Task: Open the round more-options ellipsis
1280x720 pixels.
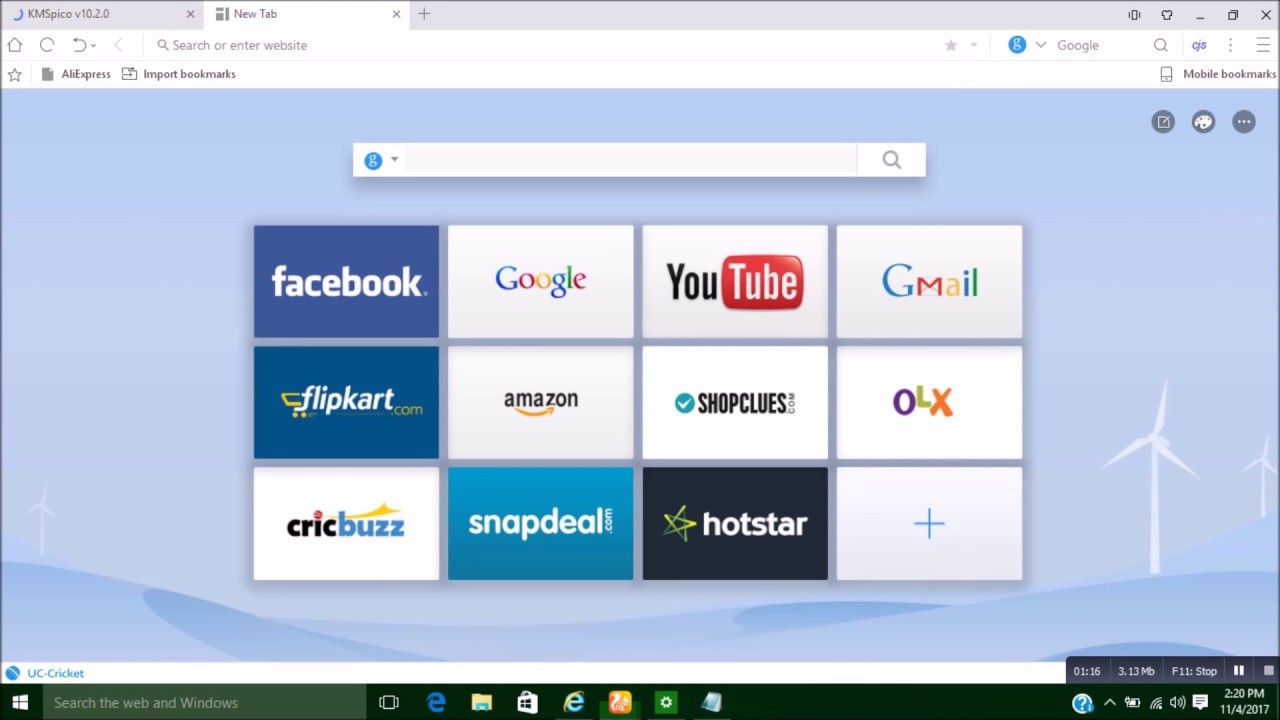Action: tap(1244, 122)
